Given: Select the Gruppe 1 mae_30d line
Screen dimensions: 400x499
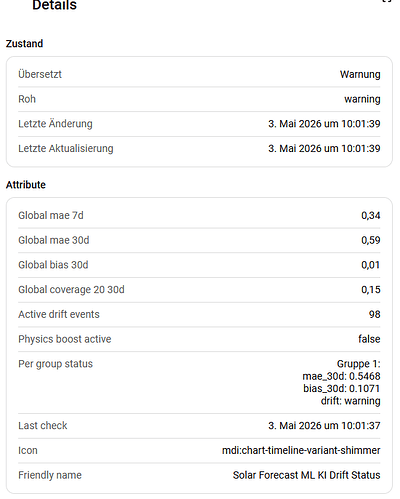Looking at the screenshot, I should coord(341,376).
